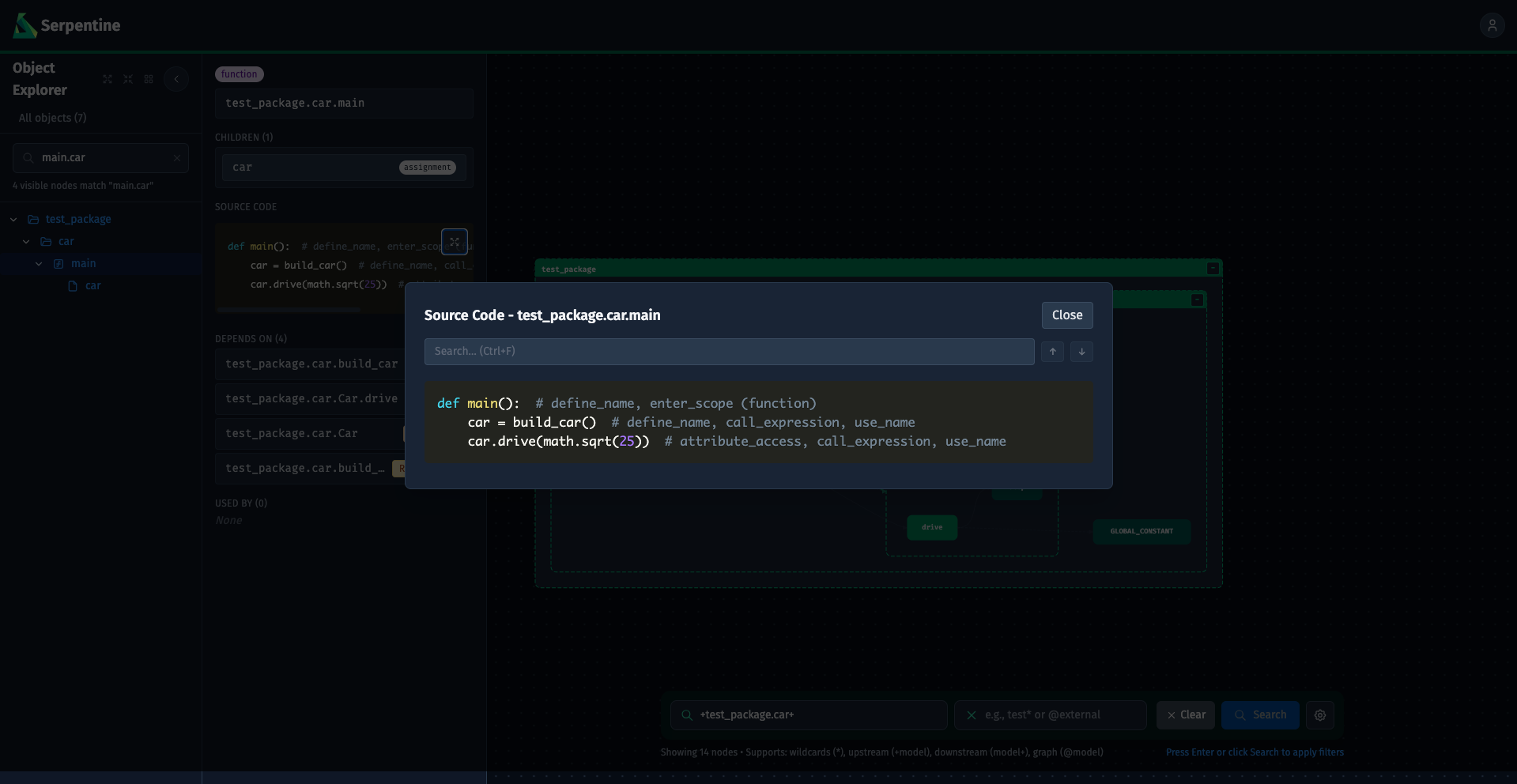Select the car folder tree item
This screenshot has width=1517, height=784.
tap(66, 241)
